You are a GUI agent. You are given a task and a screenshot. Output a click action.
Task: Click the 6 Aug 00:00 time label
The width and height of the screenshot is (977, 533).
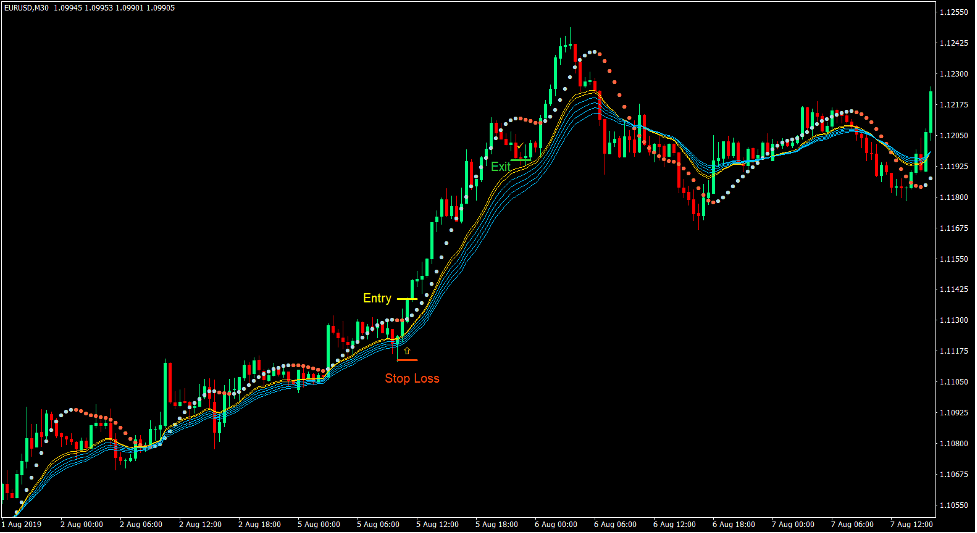(x=556, y=524)
